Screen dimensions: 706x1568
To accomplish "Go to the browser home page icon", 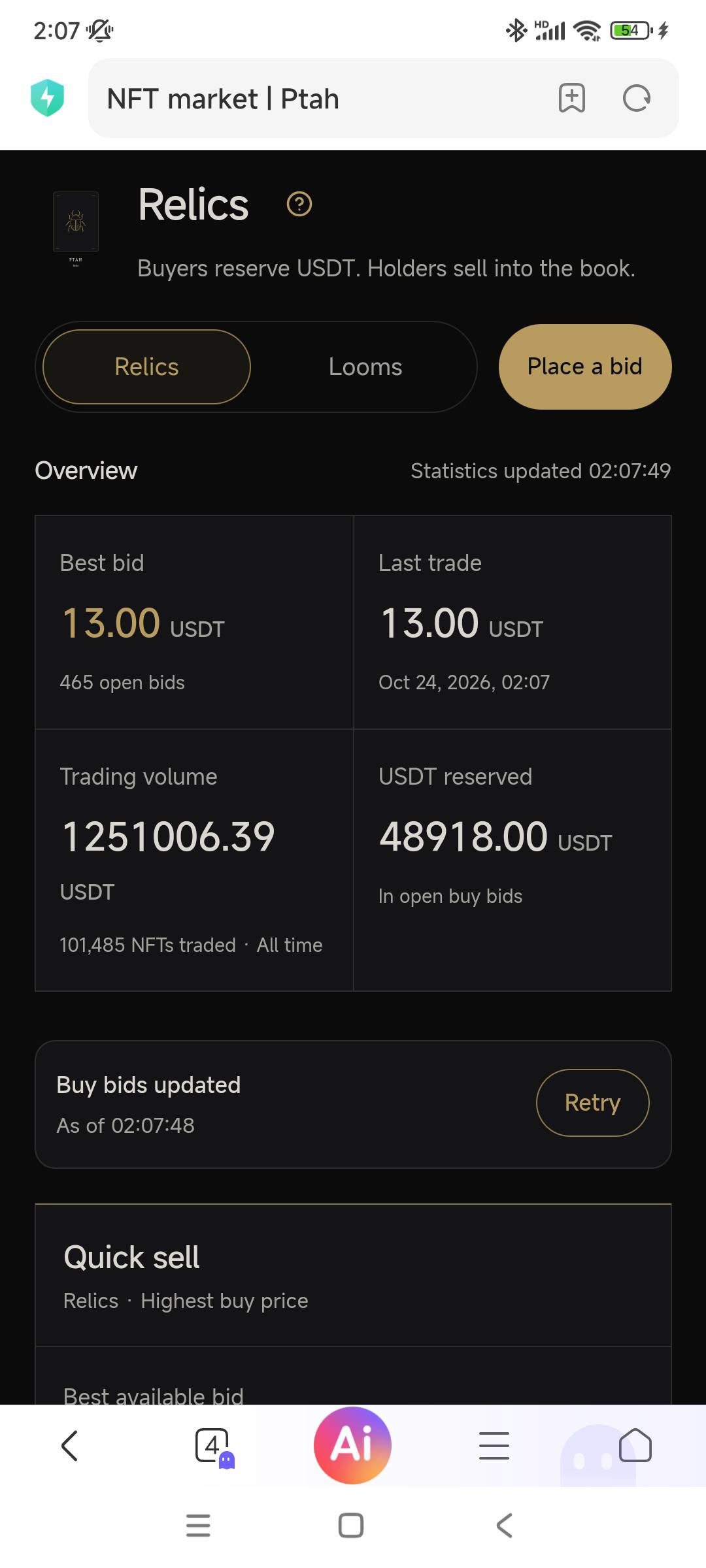I will point(635,1445).
